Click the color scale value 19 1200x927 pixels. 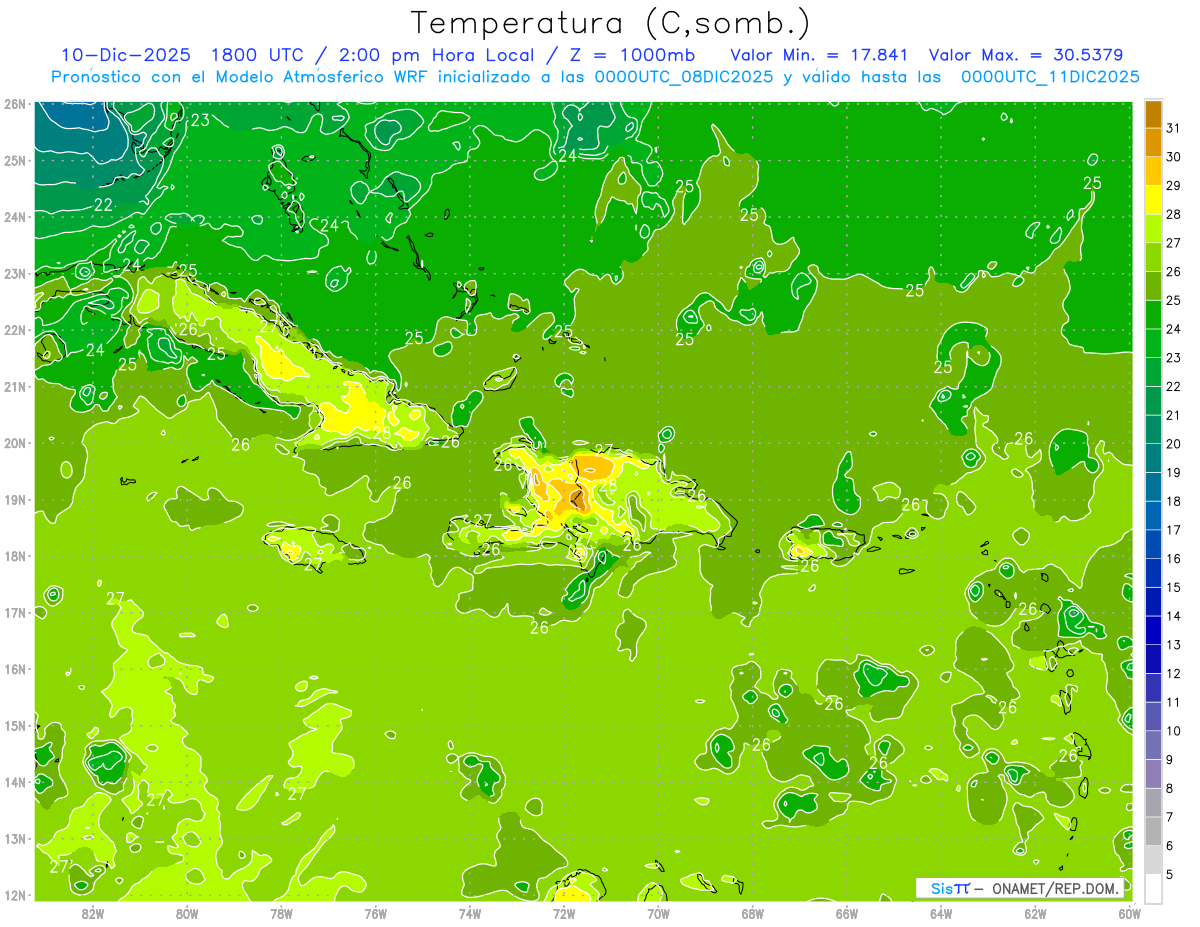pyautogui.click(x=1174, y=472)
